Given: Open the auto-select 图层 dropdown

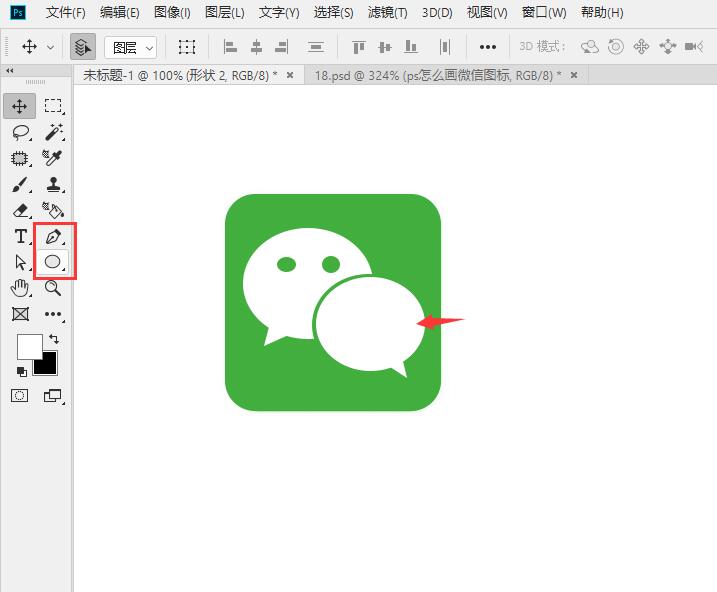Looking at the screenshot, I should click(x=131, y=47).
